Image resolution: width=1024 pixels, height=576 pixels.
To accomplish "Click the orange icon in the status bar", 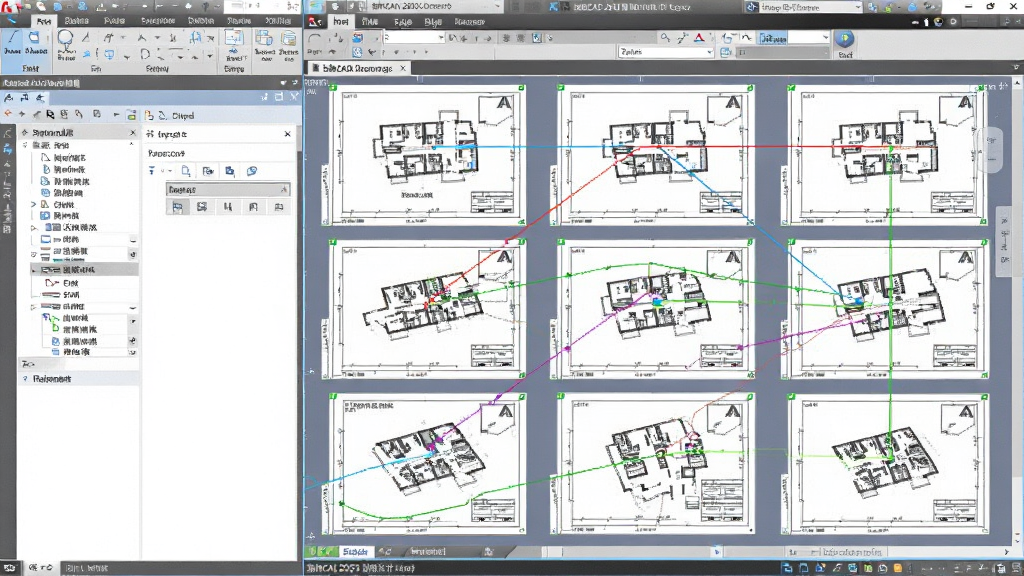I will pos(898,568).
